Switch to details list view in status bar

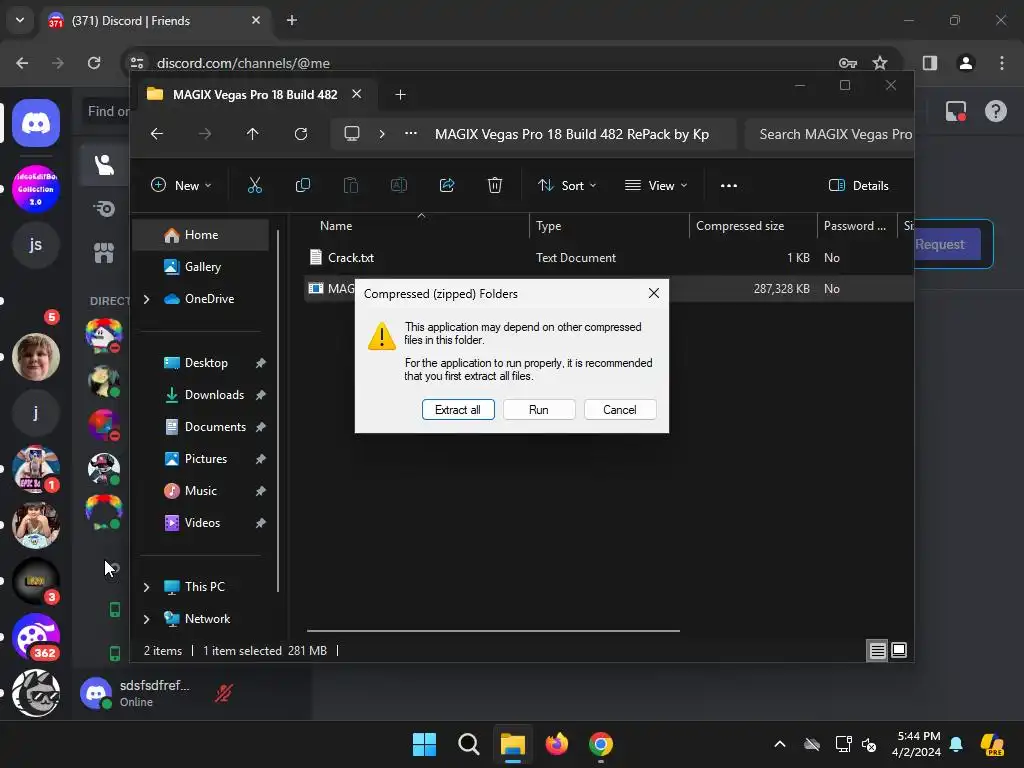click(x=877, y=650)
